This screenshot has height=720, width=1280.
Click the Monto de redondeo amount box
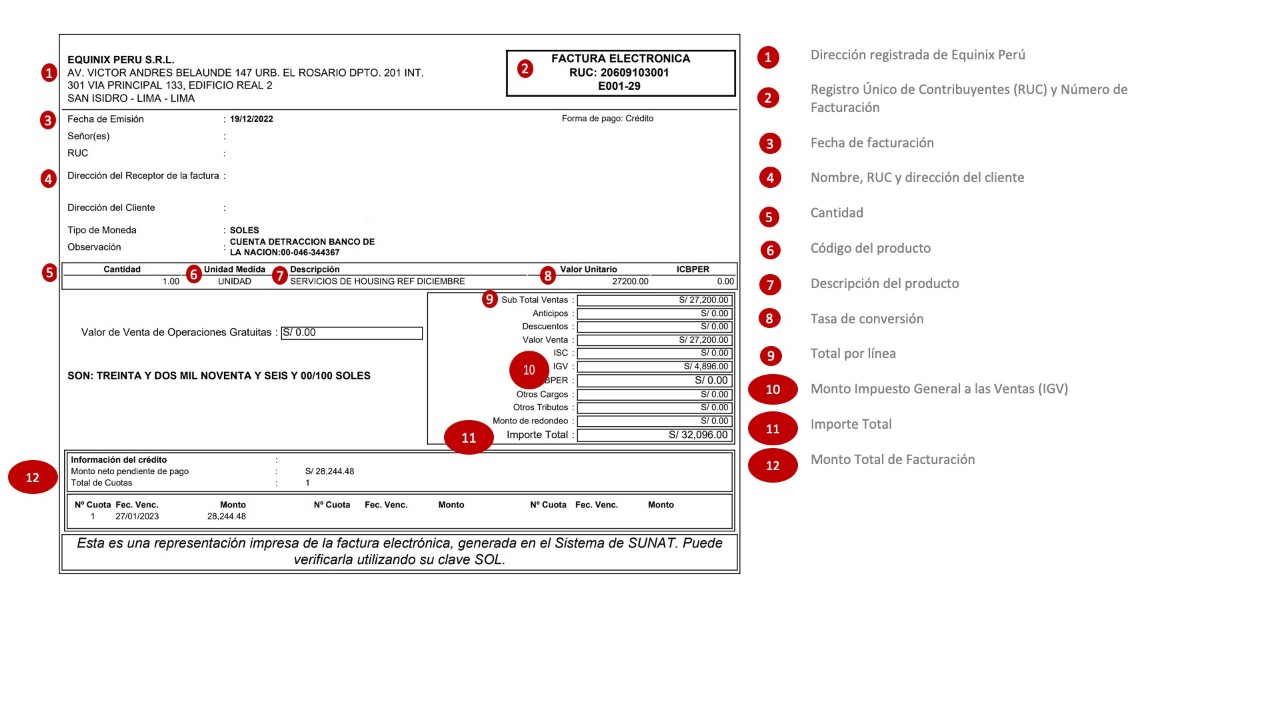pos(655,421)
